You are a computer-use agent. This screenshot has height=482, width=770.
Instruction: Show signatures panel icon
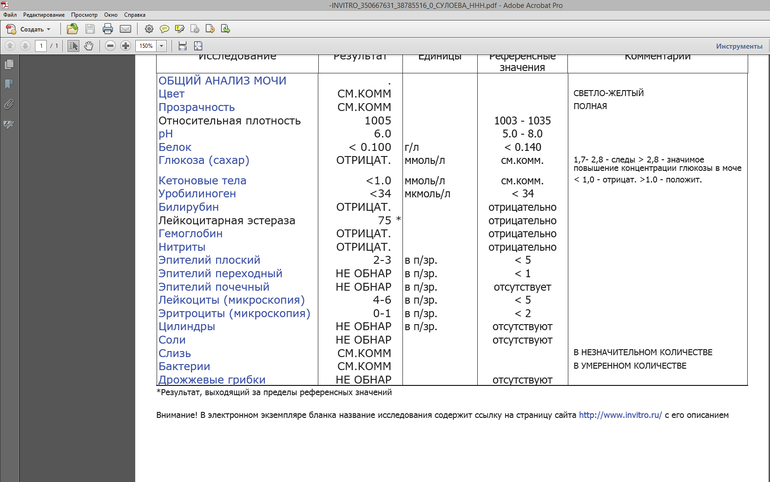pyautogui.click(x=9, y=124)
